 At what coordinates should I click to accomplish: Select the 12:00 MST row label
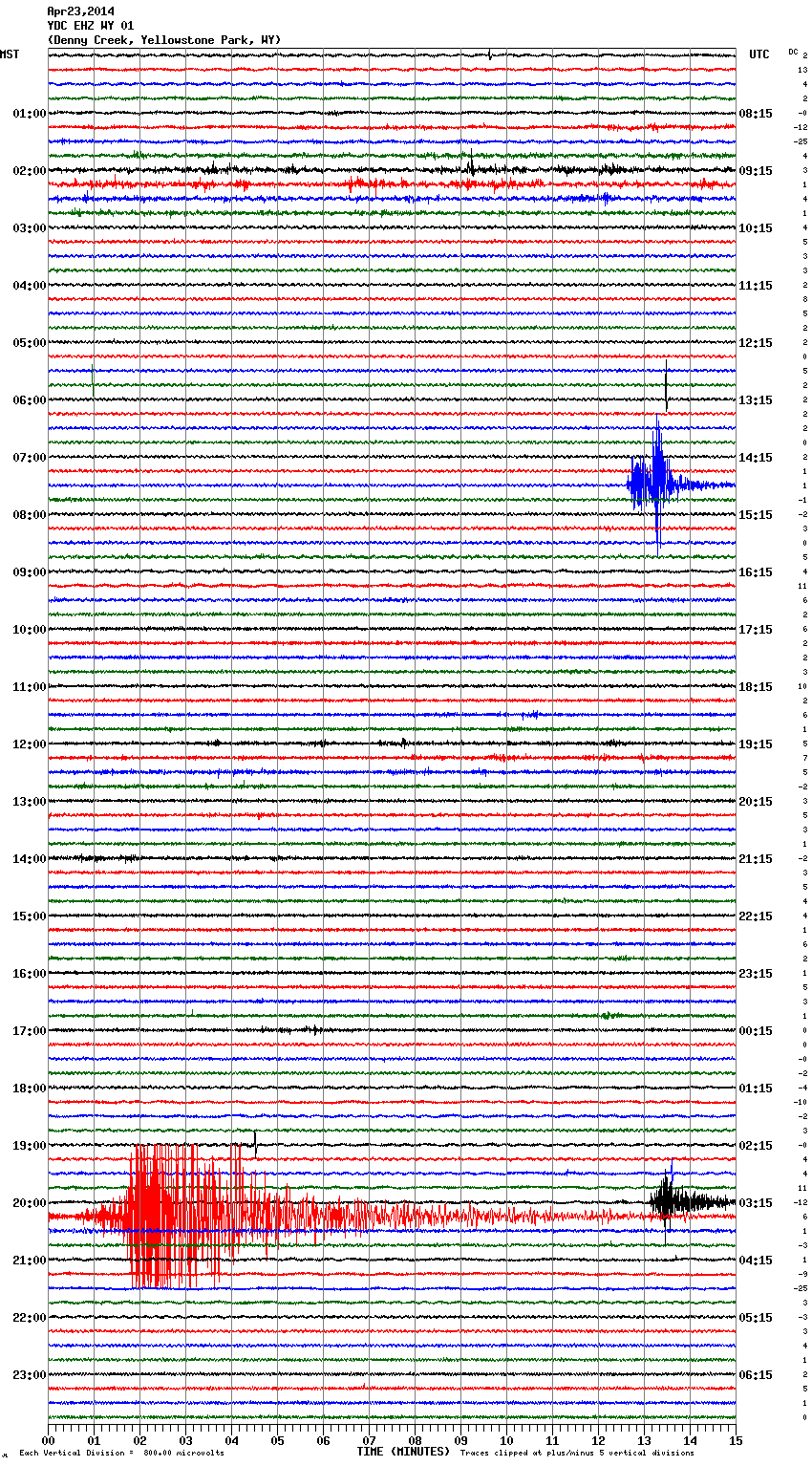30,744
